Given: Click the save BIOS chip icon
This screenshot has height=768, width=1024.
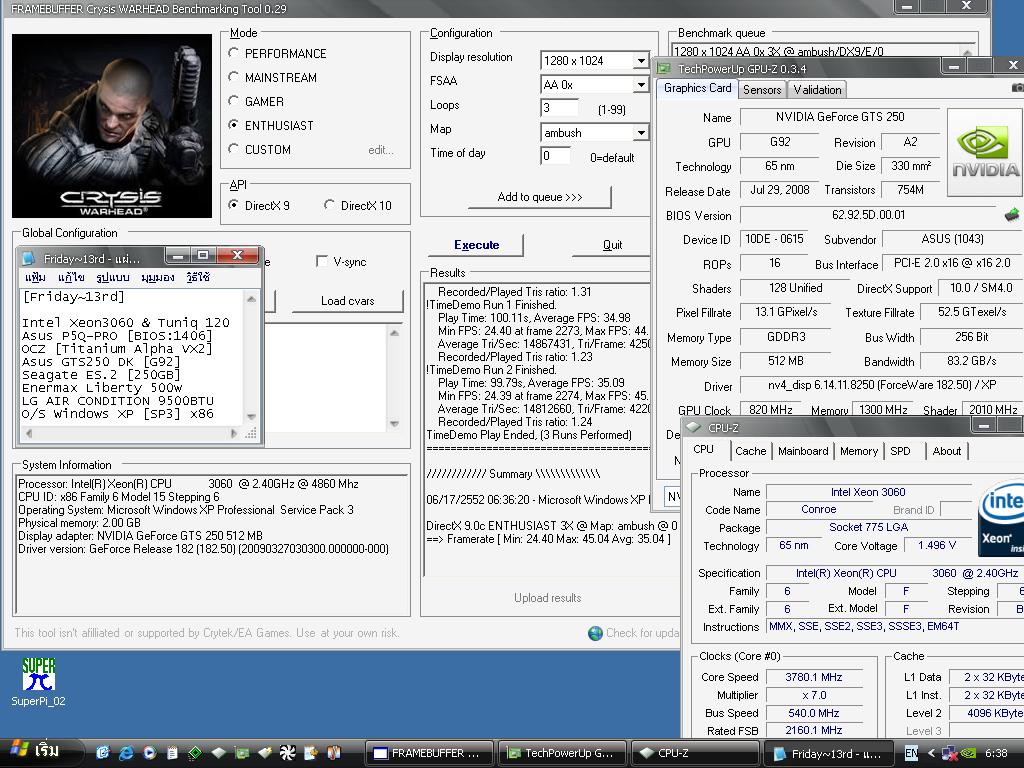Looking at the screenshot, I should pos(1012,215).
